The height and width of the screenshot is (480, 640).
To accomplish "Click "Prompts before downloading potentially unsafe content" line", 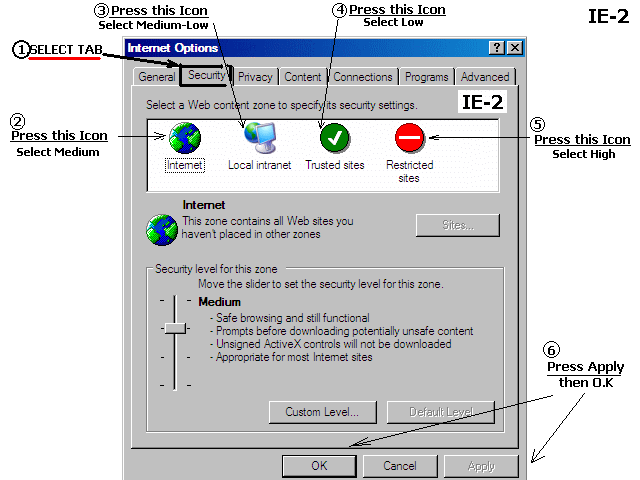I will 344,331.
